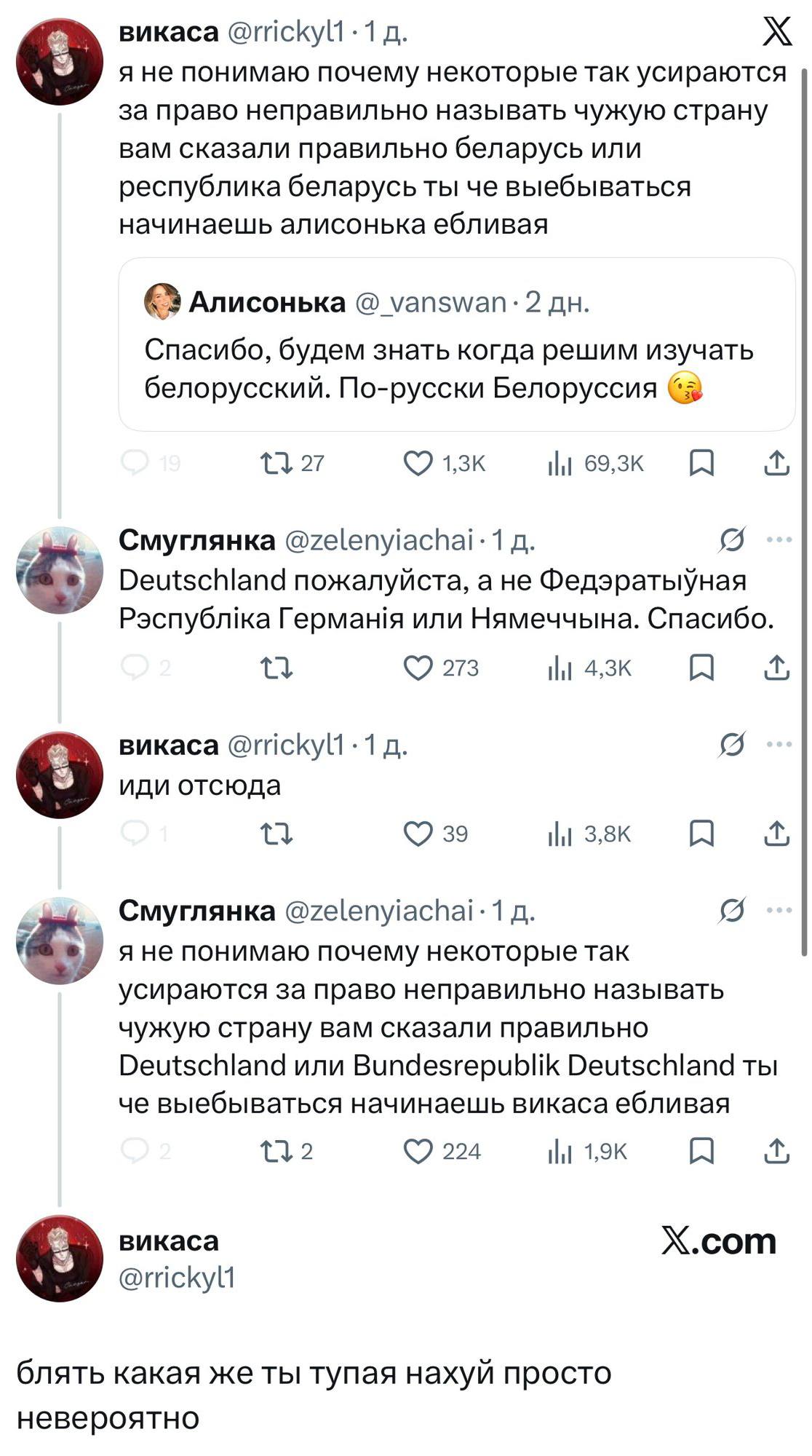The width and height of the screenshot is (812, 1456).
Task: Open more options on the 224-likes reply
Action: (x=779, y=910)
